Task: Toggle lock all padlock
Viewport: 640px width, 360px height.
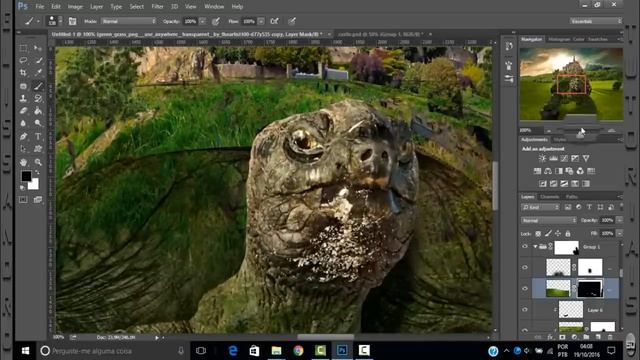Action: point(568,233)
